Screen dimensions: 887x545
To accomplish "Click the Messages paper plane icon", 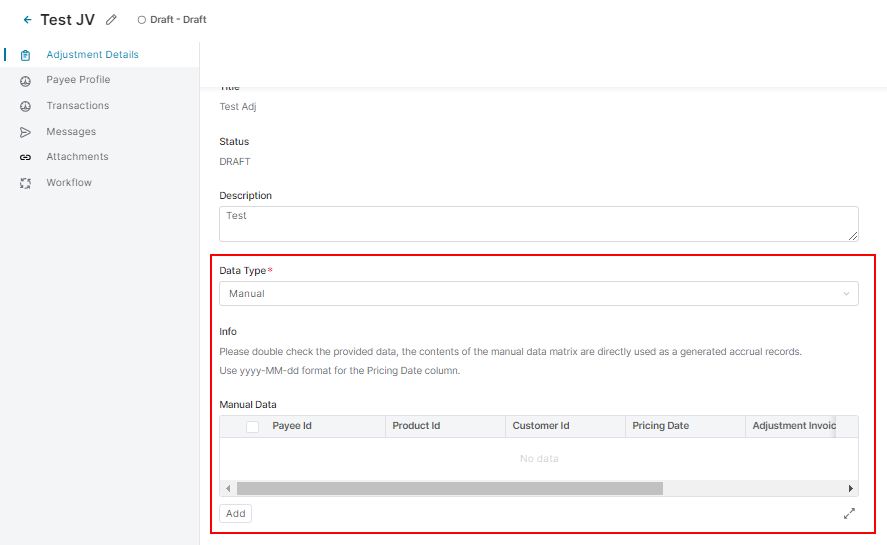I will pyautogui.click(x=25, y=132).
